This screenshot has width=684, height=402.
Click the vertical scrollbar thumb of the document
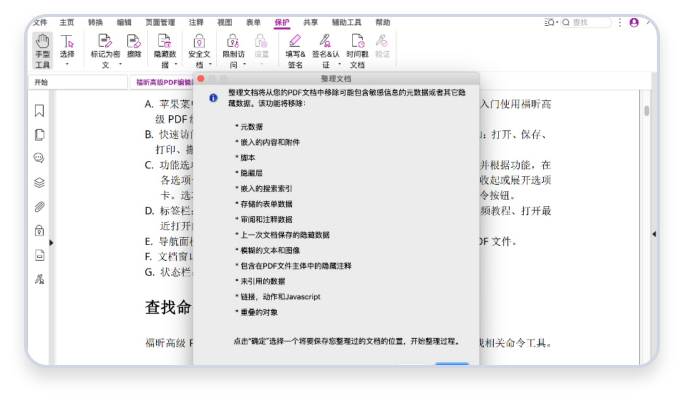(x=646, y=111)
